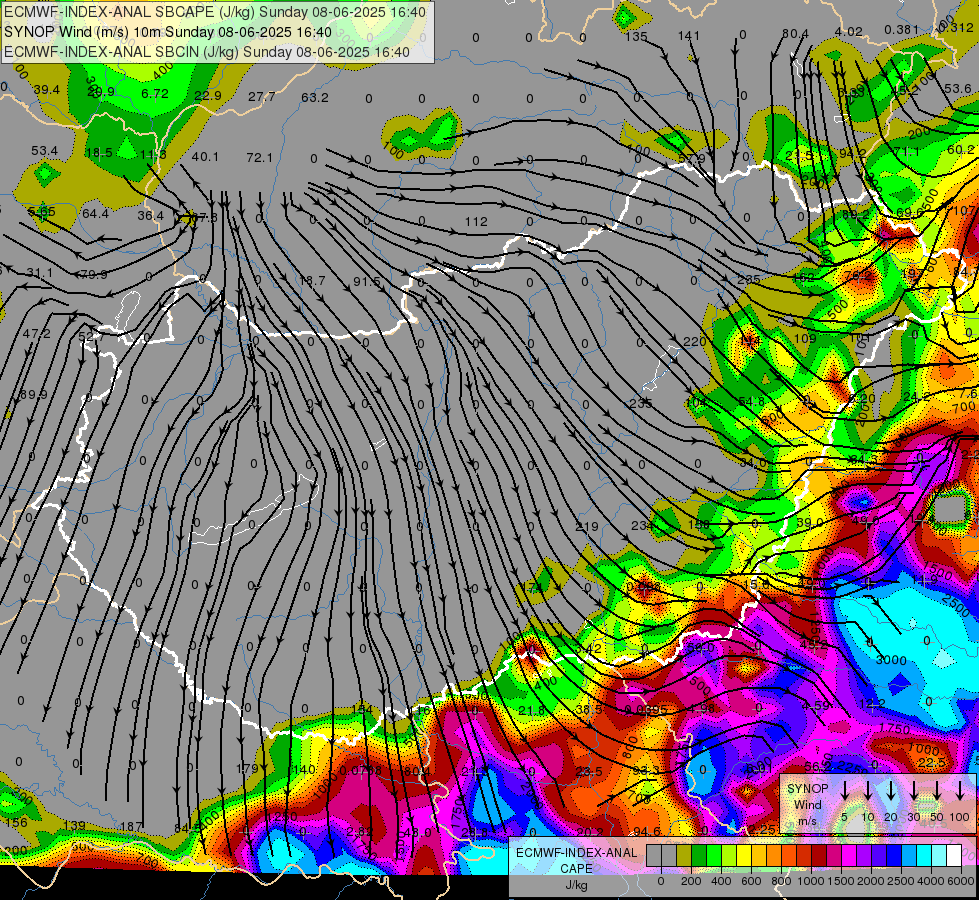Click the map value 156
The width and height of the screenshot is (979, 900).
point(16,823)
